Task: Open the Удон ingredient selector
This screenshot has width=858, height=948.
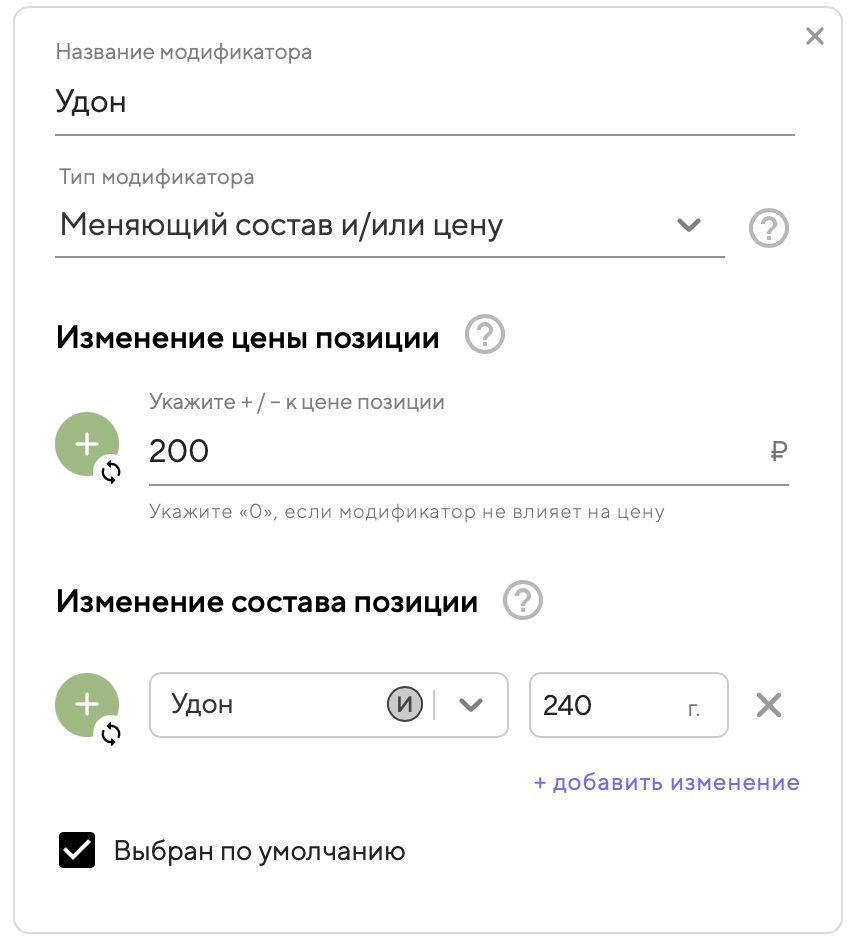Action: (x=270, y=705)
